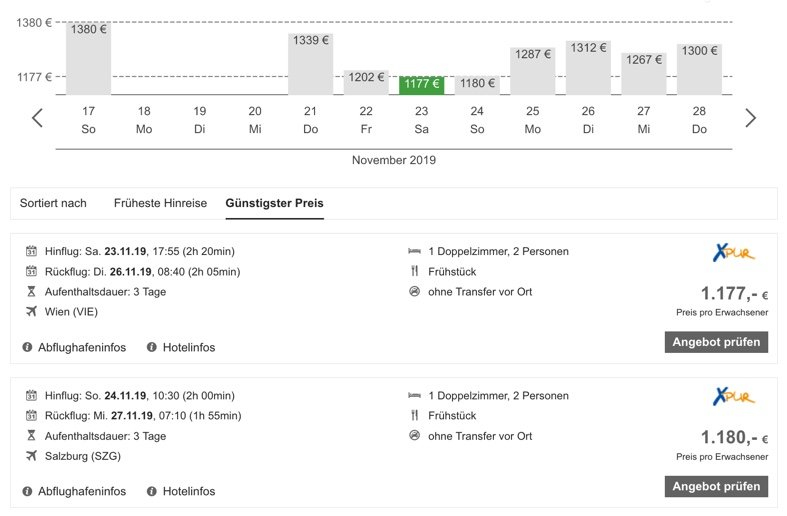Select the 1380 € bar for Sunday 17
The image size is (787, 516).
tap(89, 58)
